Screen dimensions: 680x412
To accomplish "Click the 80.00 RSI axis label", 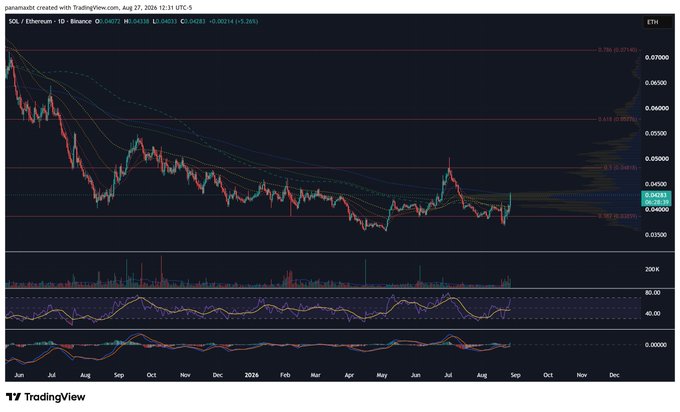I will click(x=653, y=293).
